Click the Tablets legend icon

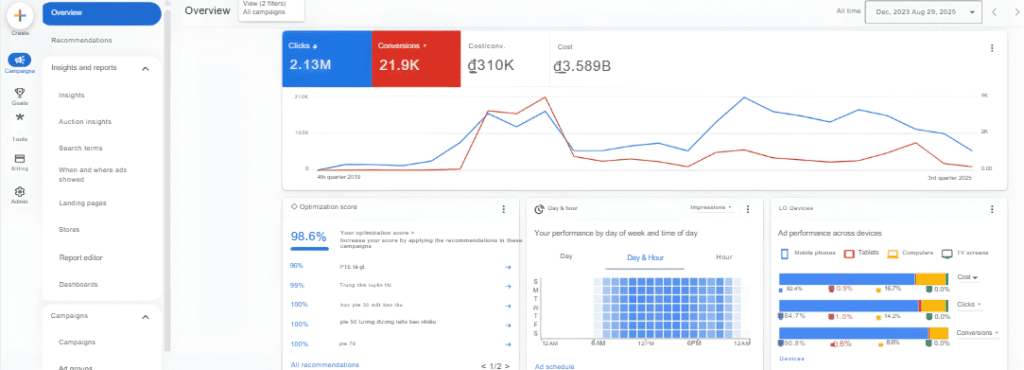849,253
